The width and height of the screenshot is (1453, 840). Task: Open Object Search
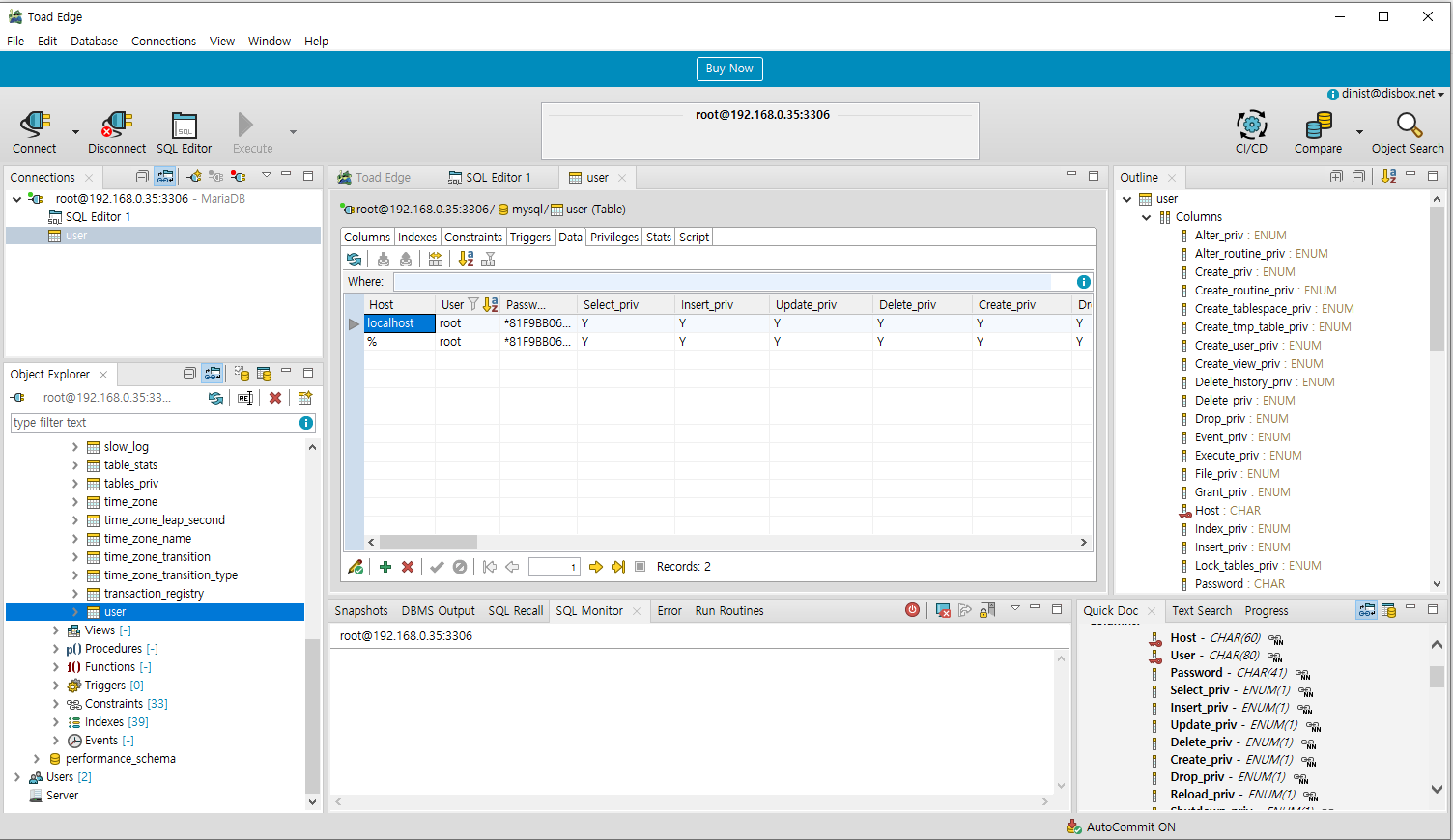point(1408,132)
